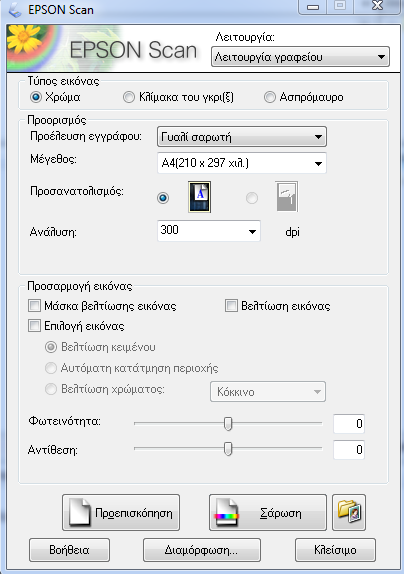Enable Μάσκα βελτίωσης εικόνας checkbox

coord(34,306)
